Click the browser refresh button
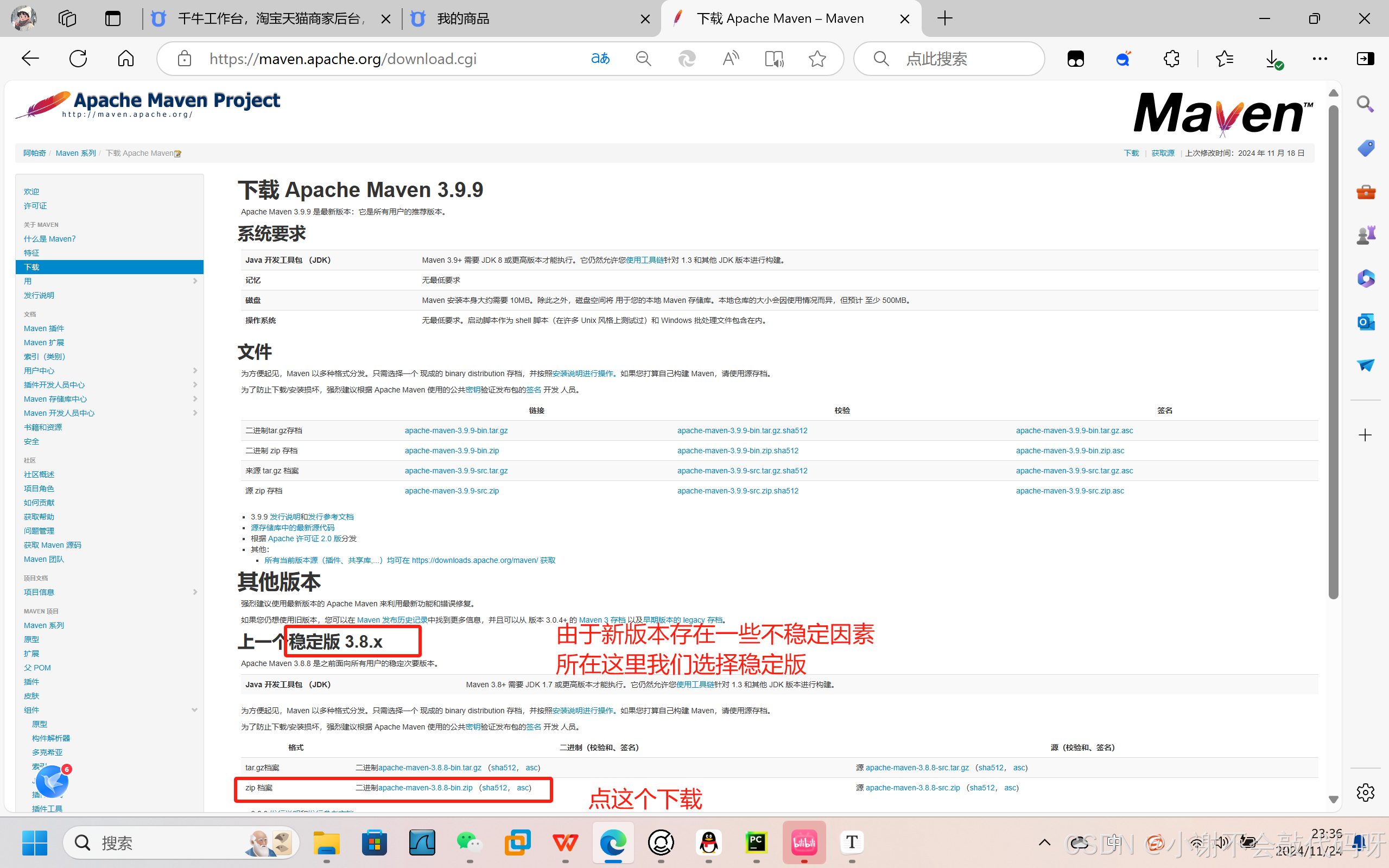This screenshot has height=868, width=1389. (78, 59)
